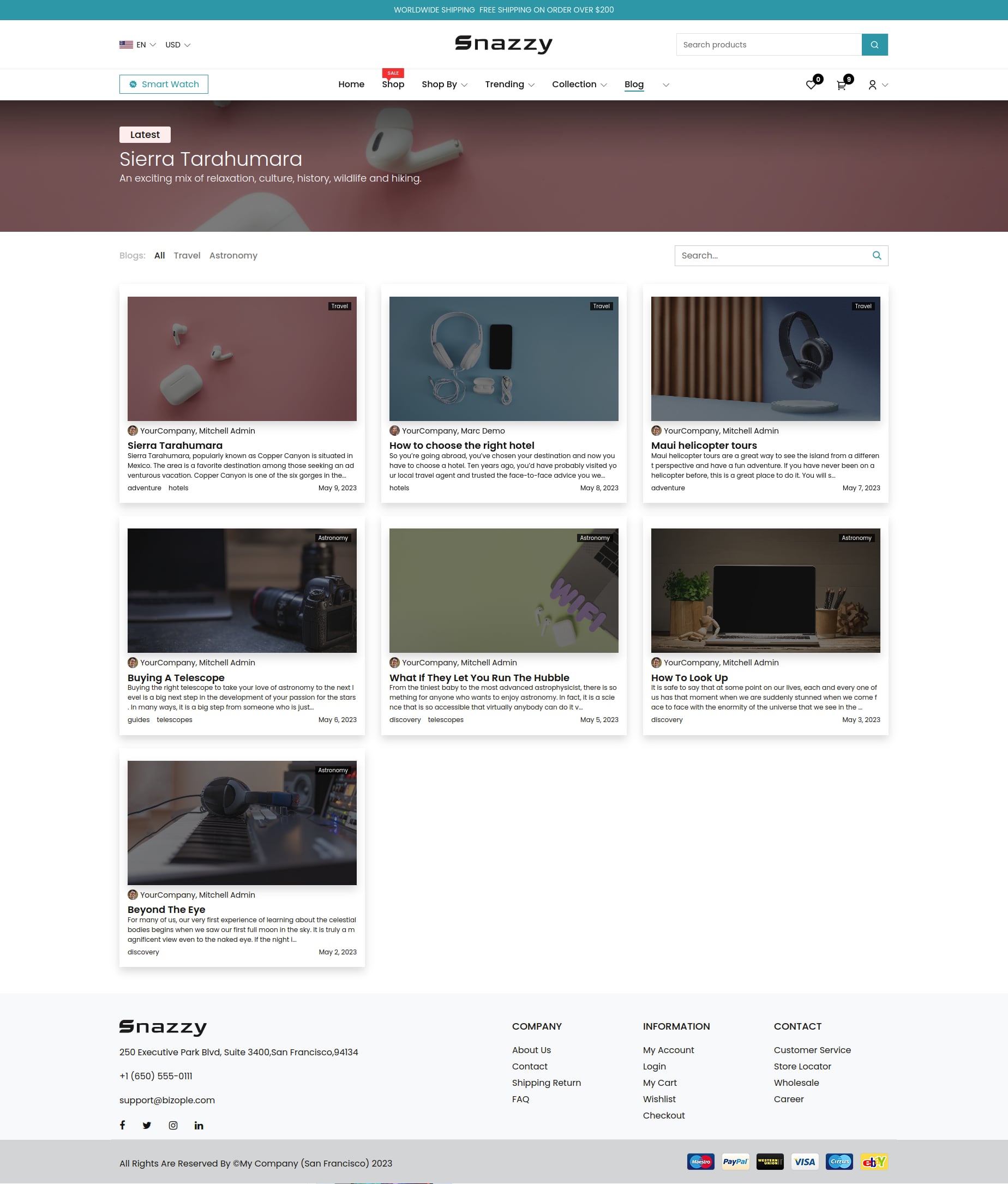Image resolution: width=1008 pixels, height=1184 pixels.
Task: Open the How to choose the right hotel post
Action: pyautogui.click(x=461, y=446)
